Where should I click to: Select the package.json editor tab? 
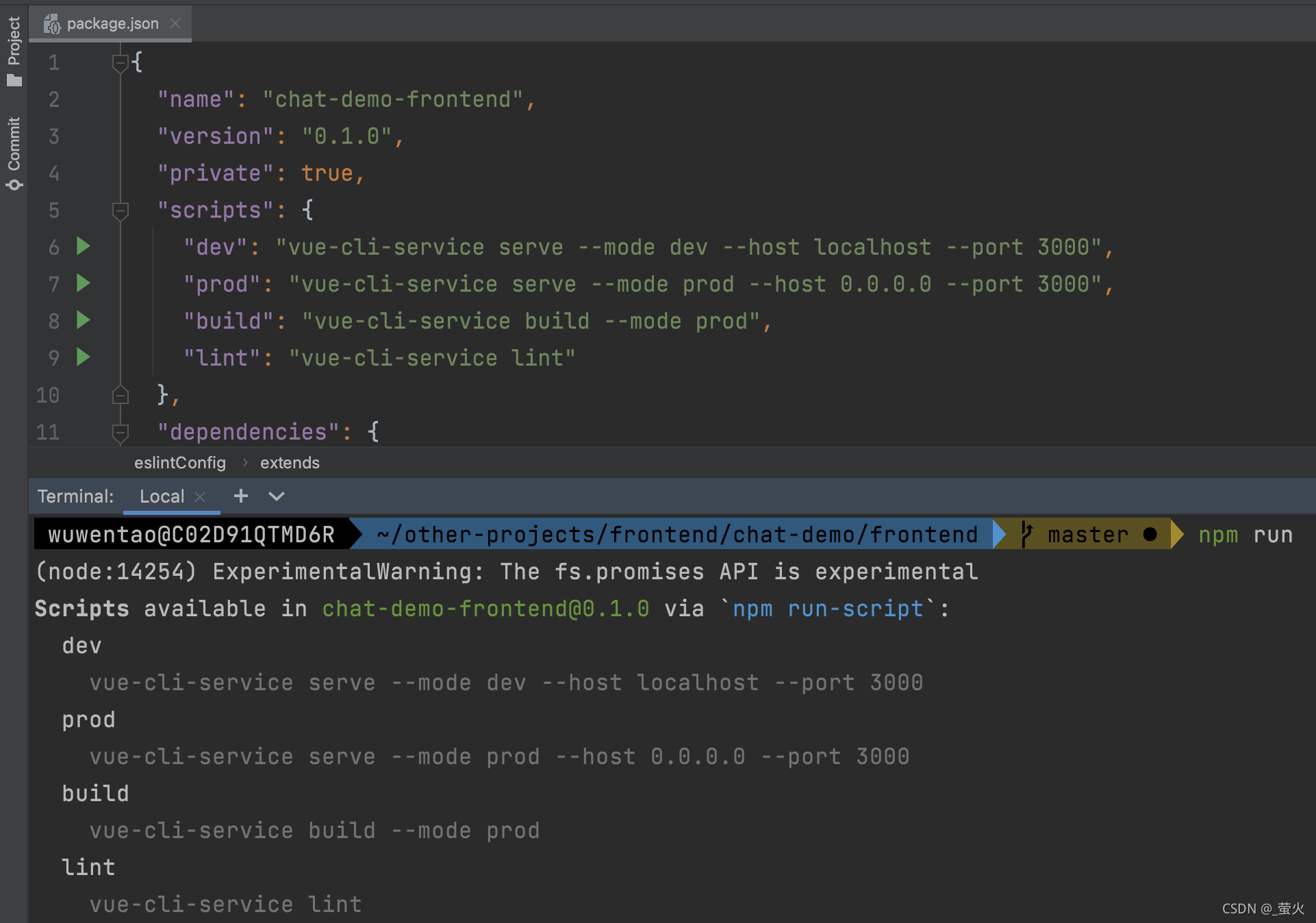[112, 24]
